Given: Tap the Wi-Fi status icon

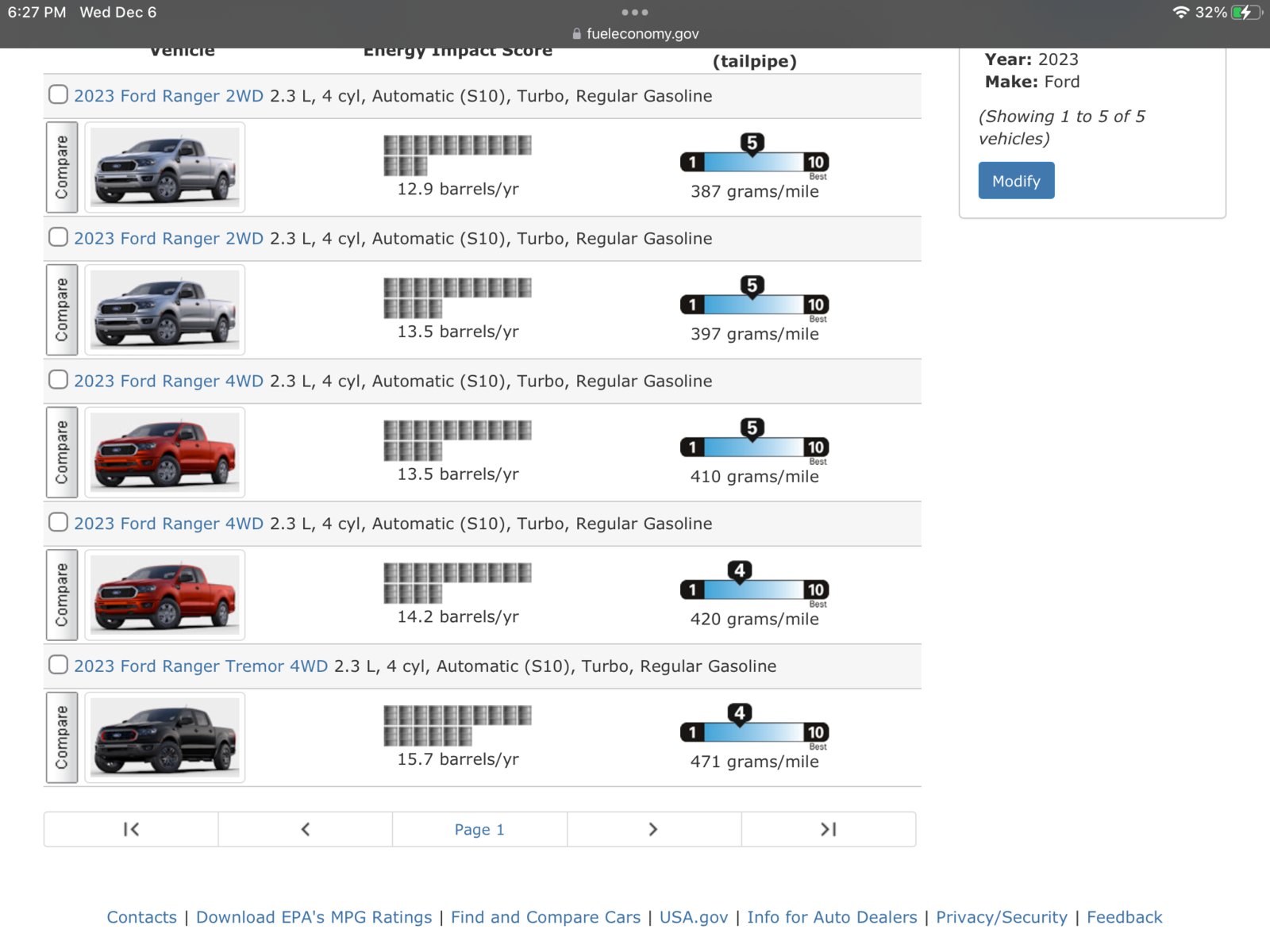Looking at the screenshot, I should pos(1181,12).
